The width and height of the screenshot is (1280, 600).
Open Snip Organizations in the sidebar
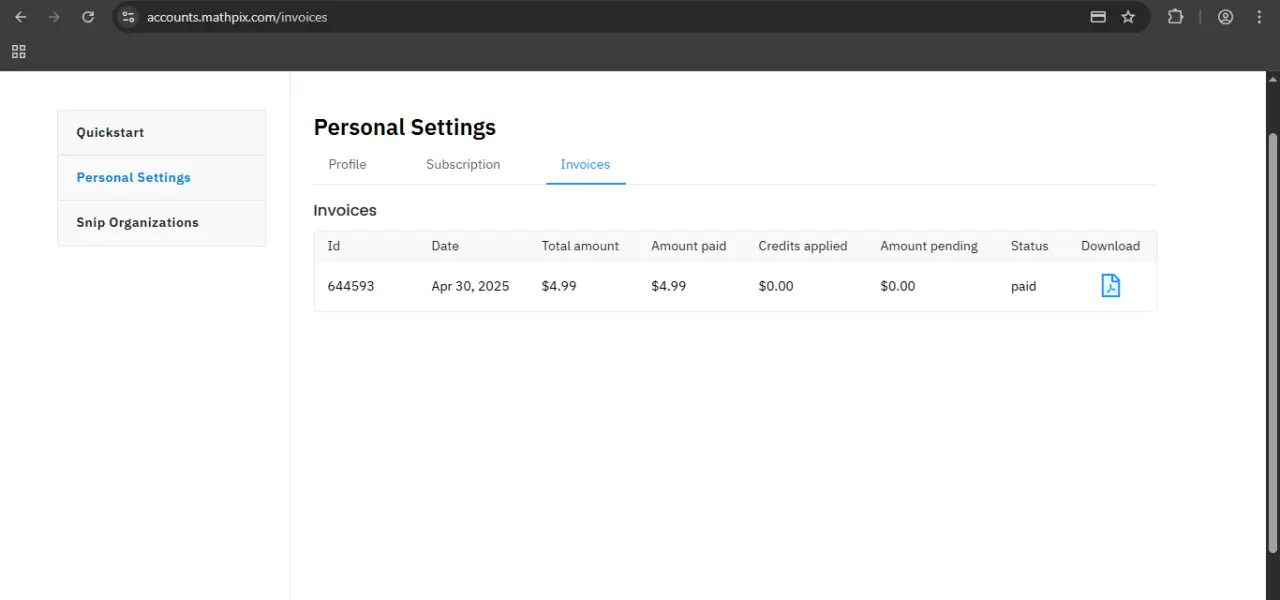pos(162,223)
